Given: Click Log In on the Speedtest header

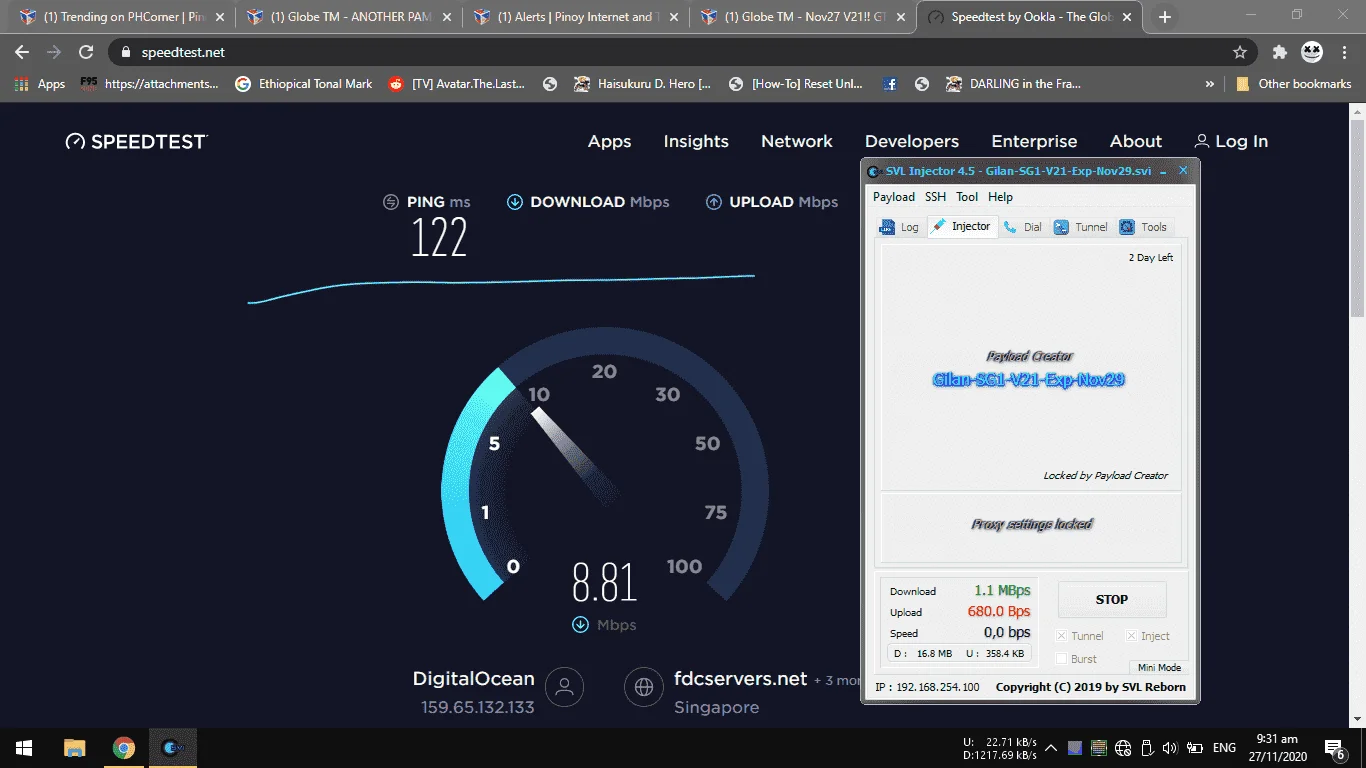Looking at the screenshot, I should pyautogui.click(x=1231, y=142).
